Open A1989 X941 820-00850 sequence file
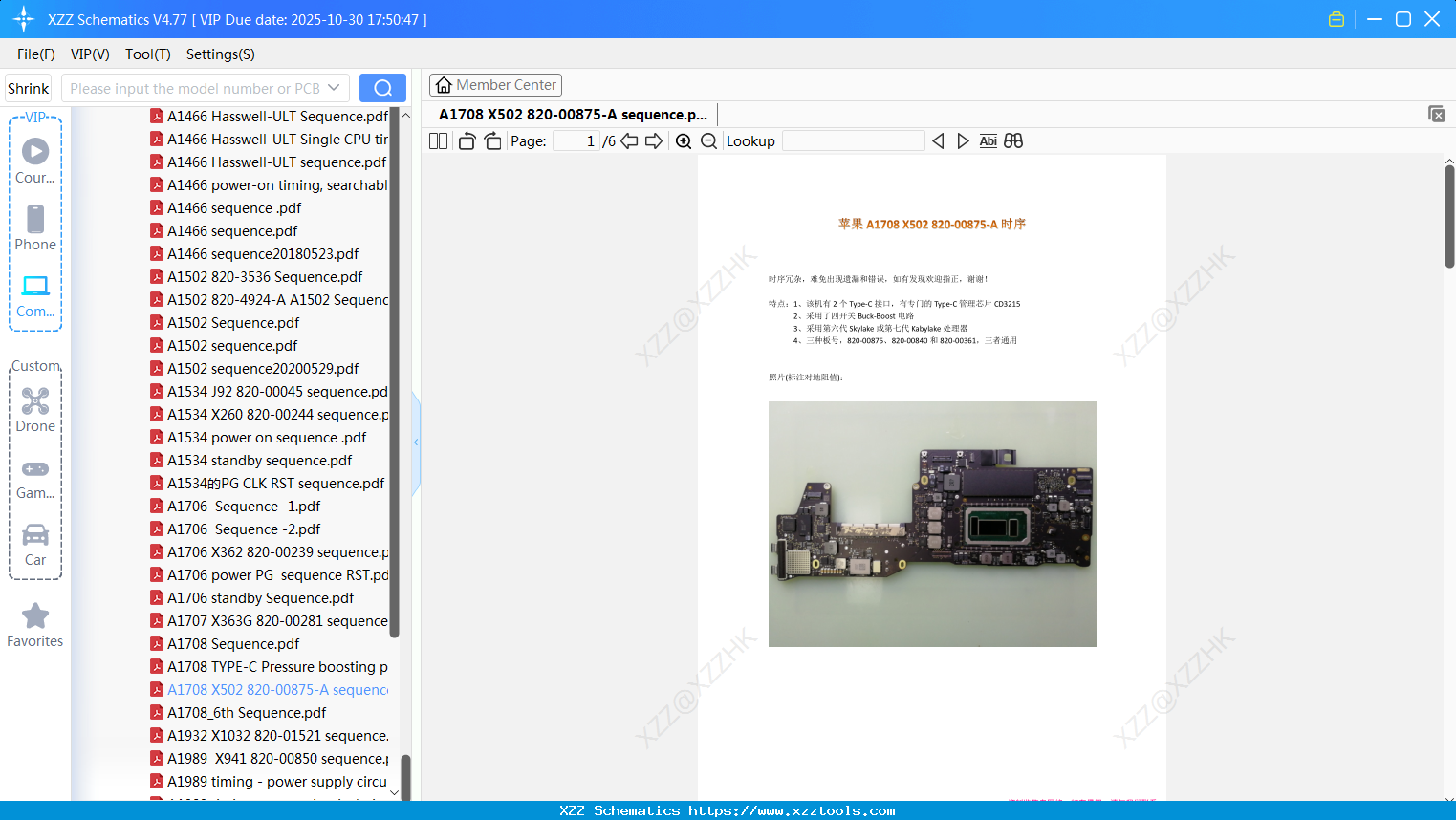The image size is (1456, 820). [x=270, y=758]
